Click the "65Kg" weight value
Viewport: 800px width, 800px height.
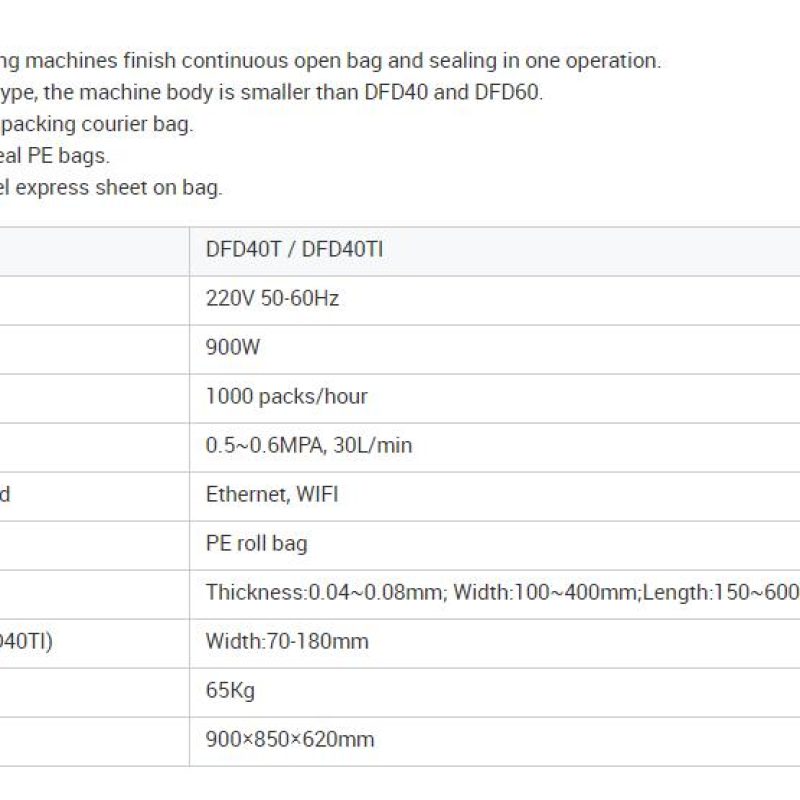[230, 691]
